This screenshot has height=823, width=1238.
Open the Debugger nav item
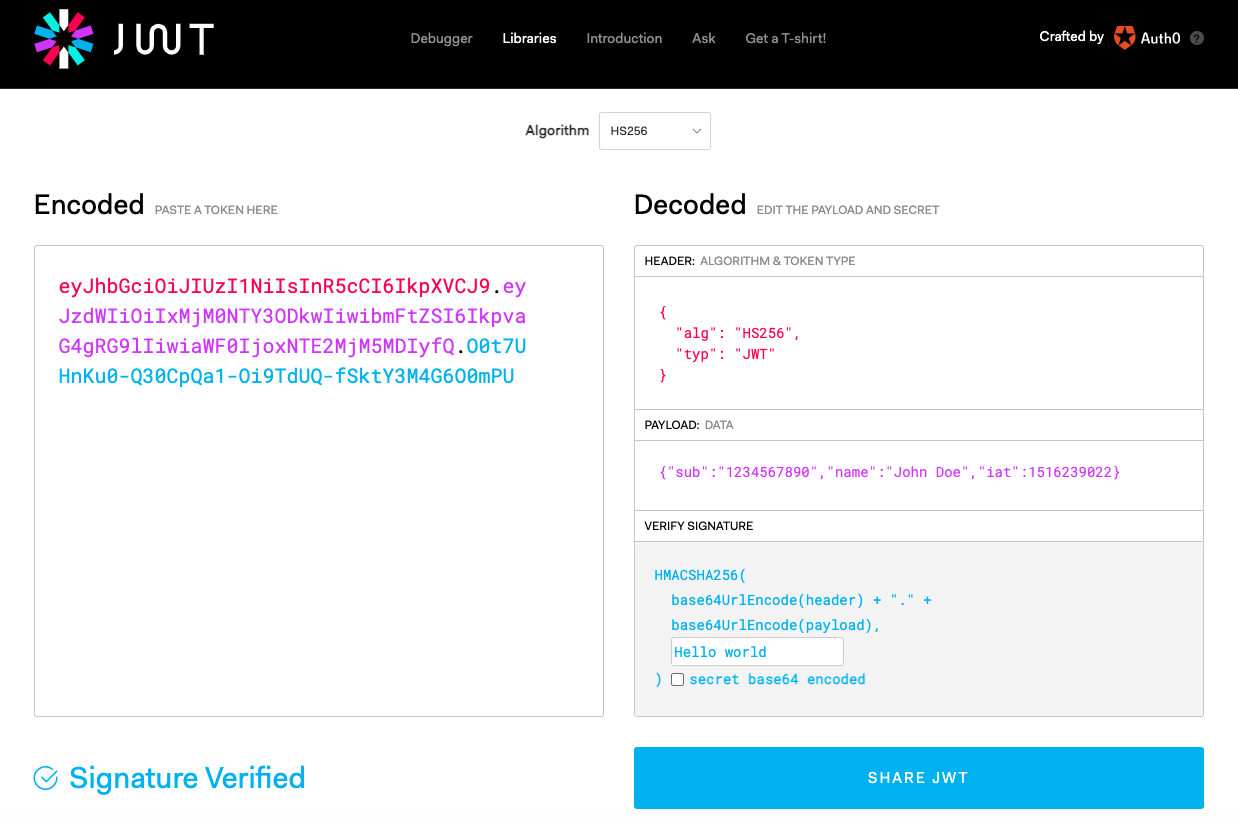[x=441, y=38]
